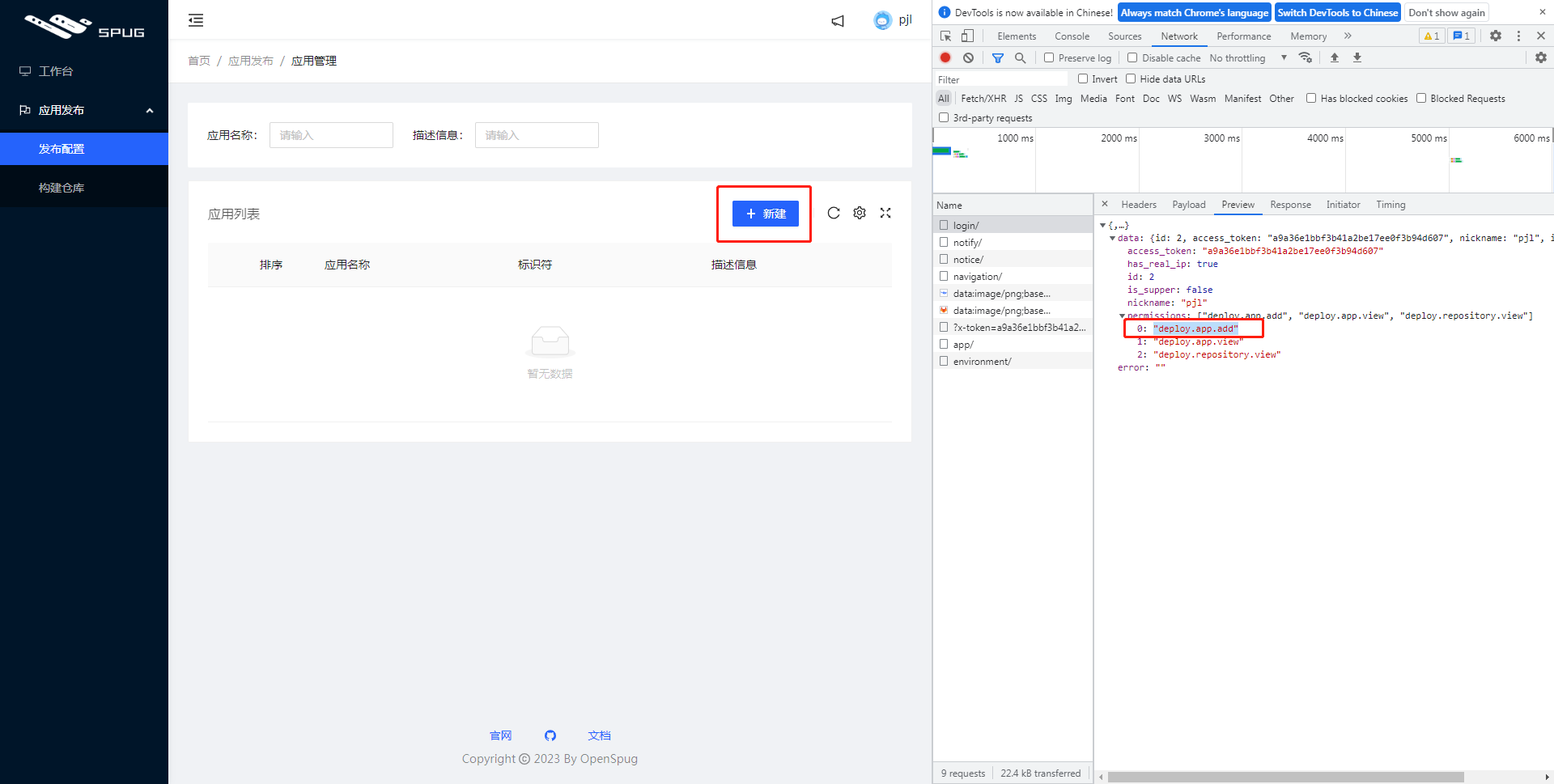This screenshot has height=784, width=1554.
Task: Collapse the data object in Preview
Action: [1112, 239]
